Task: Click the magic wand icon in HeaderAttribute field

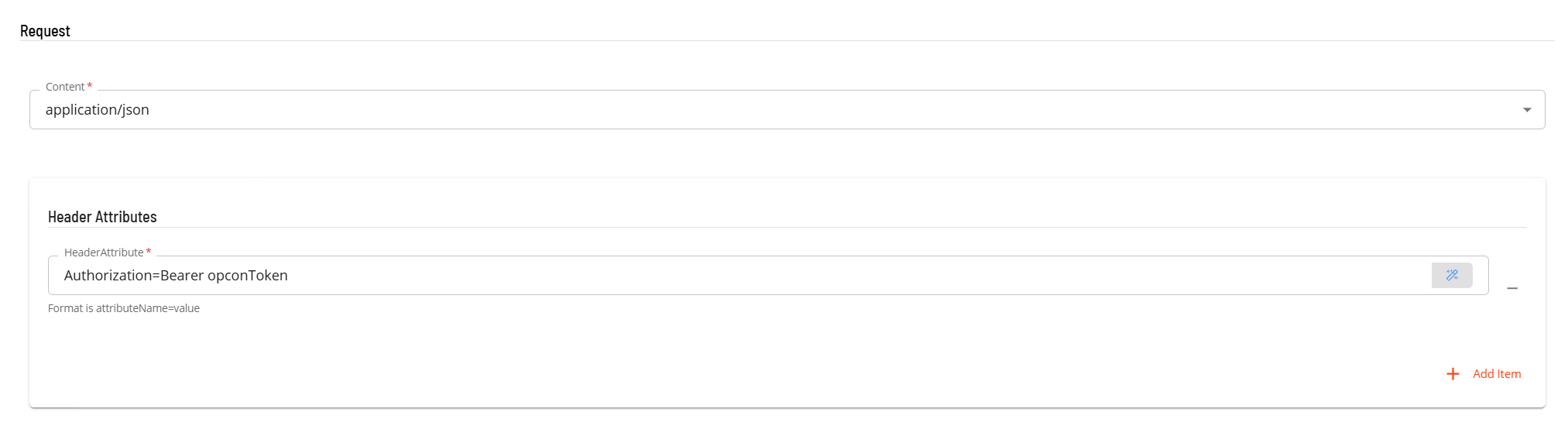Action: 1452,275
